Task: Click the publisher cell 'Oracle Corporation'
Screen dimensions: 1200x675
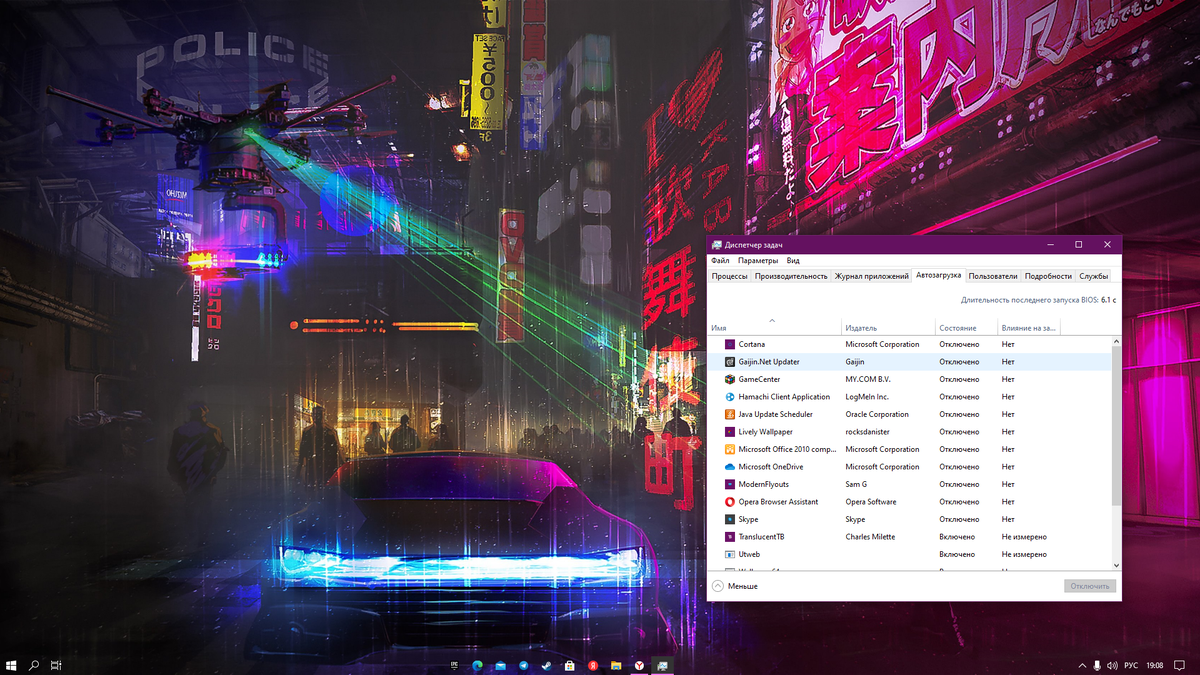Action: [877, 414]
